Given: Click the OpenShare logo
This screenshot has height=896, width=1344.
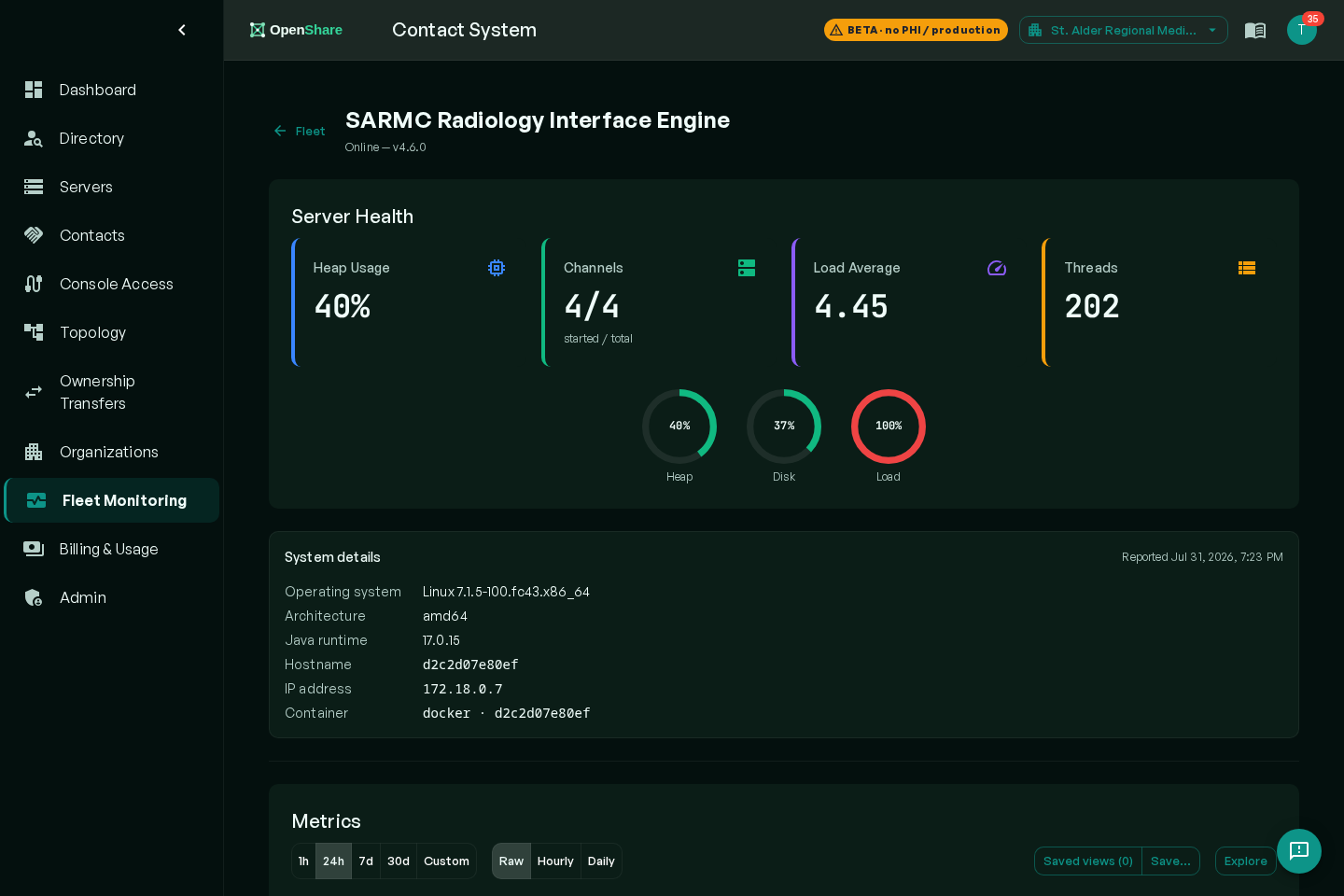Looking at the screenshot, I should 296,30.
